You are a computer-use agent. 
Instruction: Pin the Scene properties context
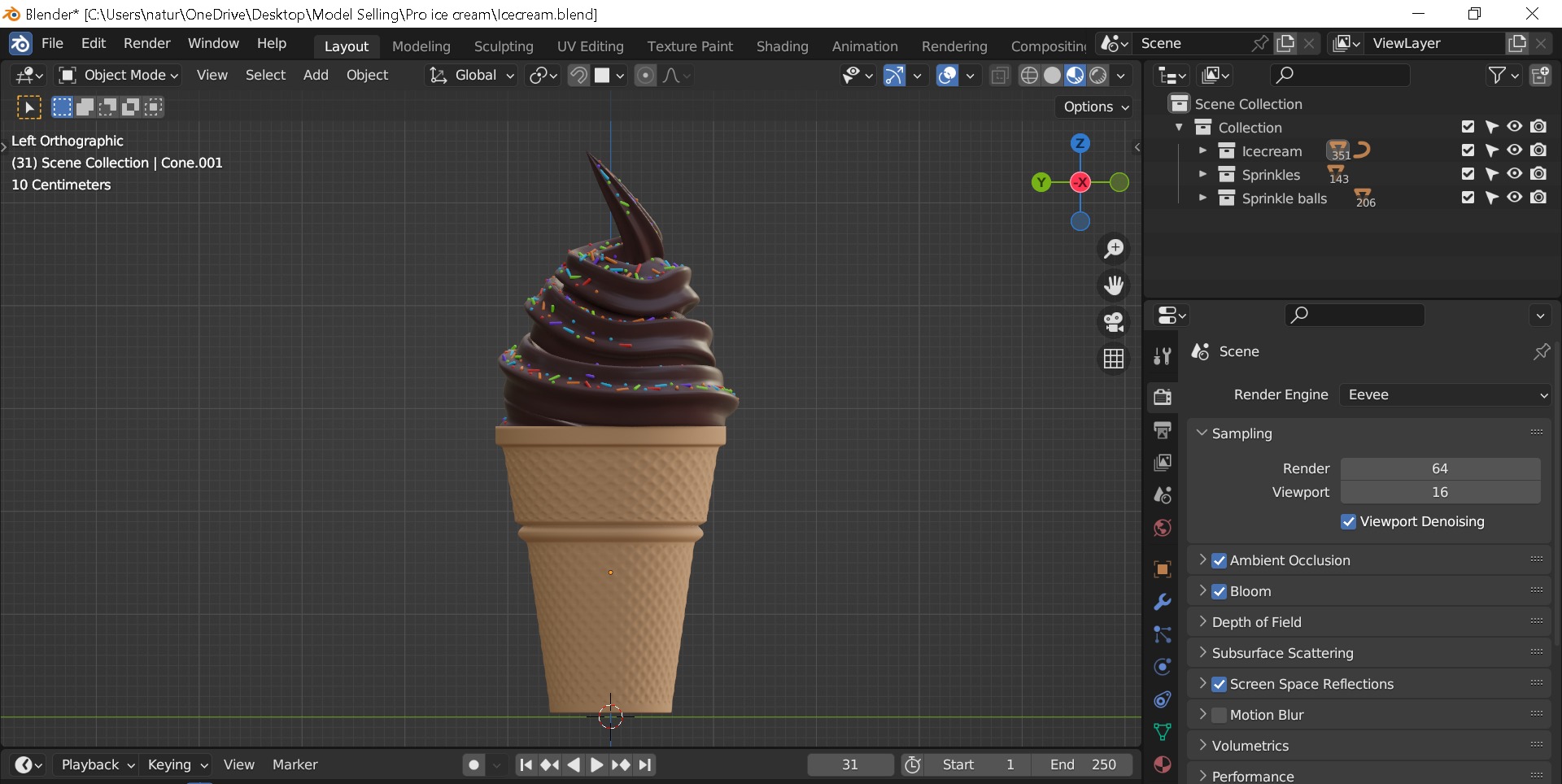pyautogui.click(x=1542, y=351)
